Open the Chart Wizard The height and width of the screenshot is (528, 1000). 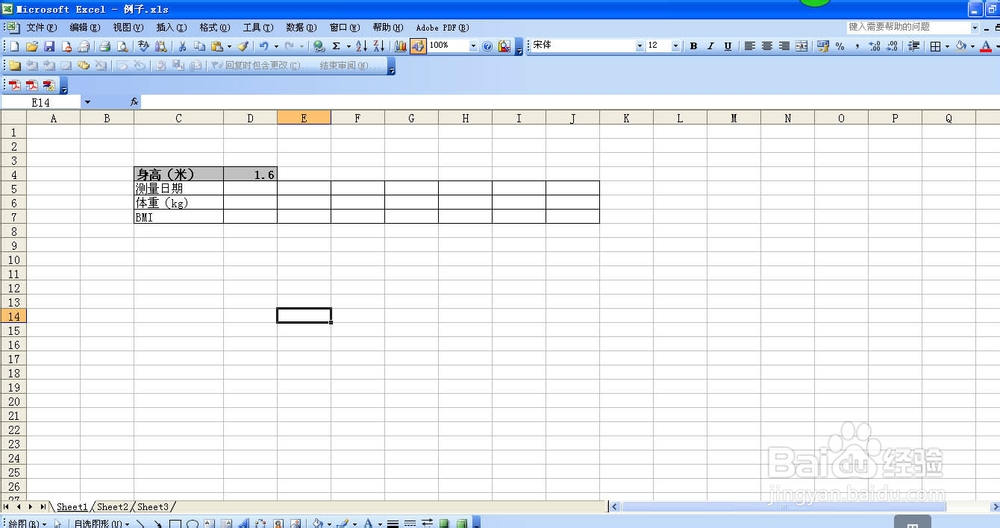[x=401, y=46]
